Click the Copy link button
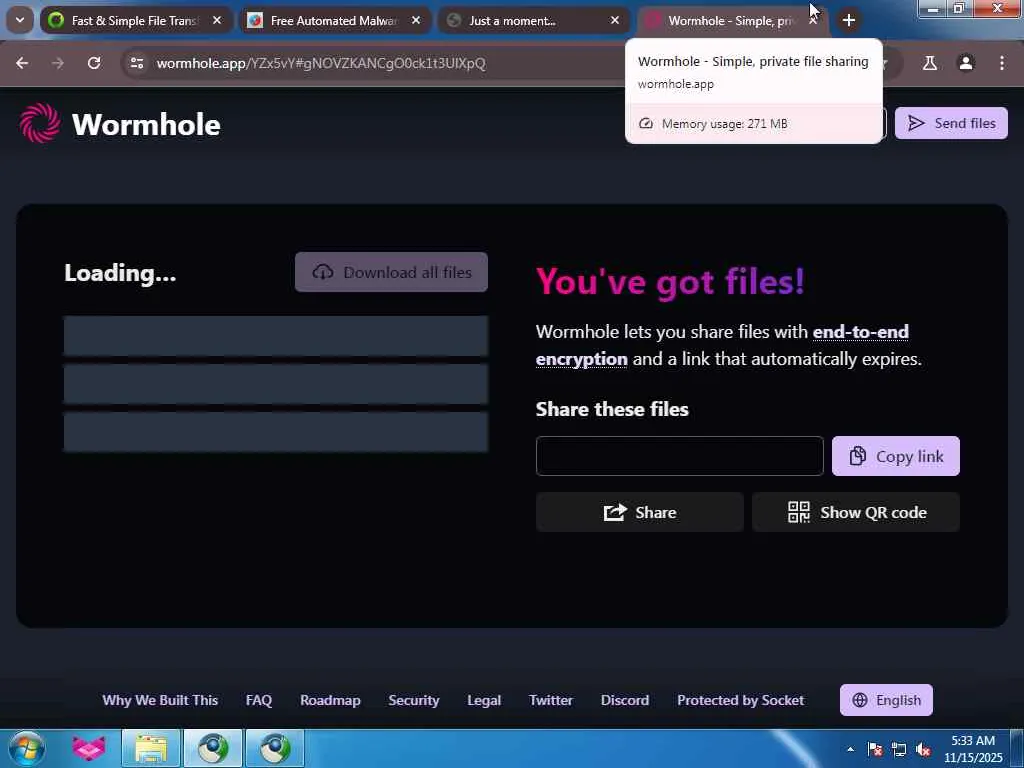This screenshot has width=1024, height=768. pos(895,456)
